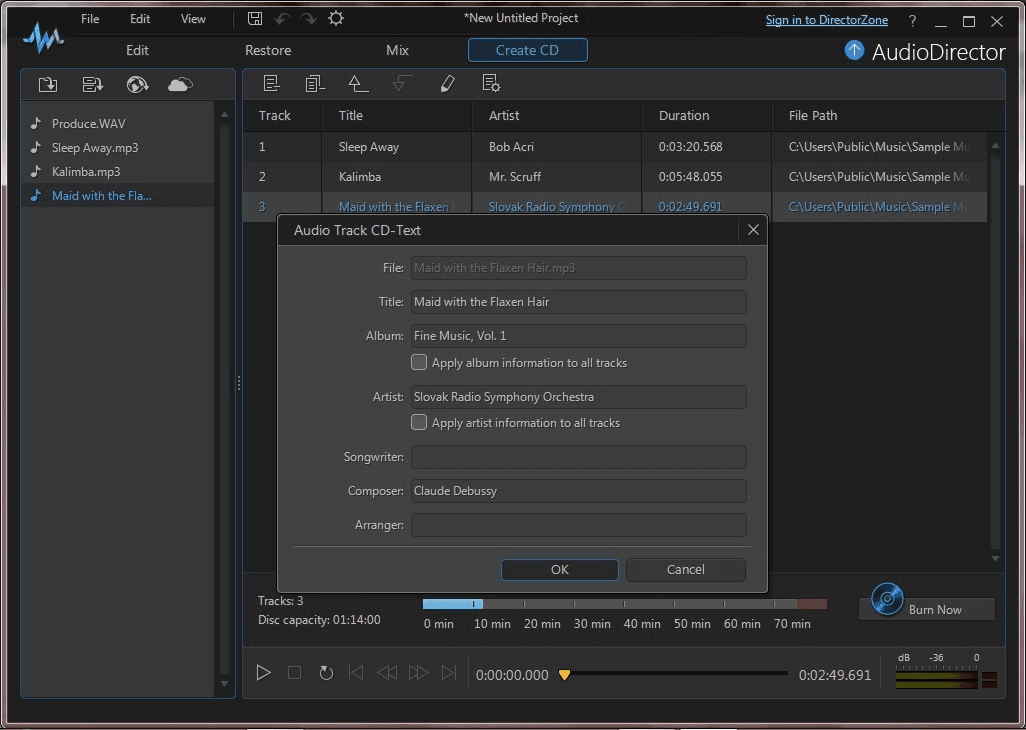Enable Apply artist information to all tracks
The width and height of the screenshot is (1026, 730).
[419, 423]
